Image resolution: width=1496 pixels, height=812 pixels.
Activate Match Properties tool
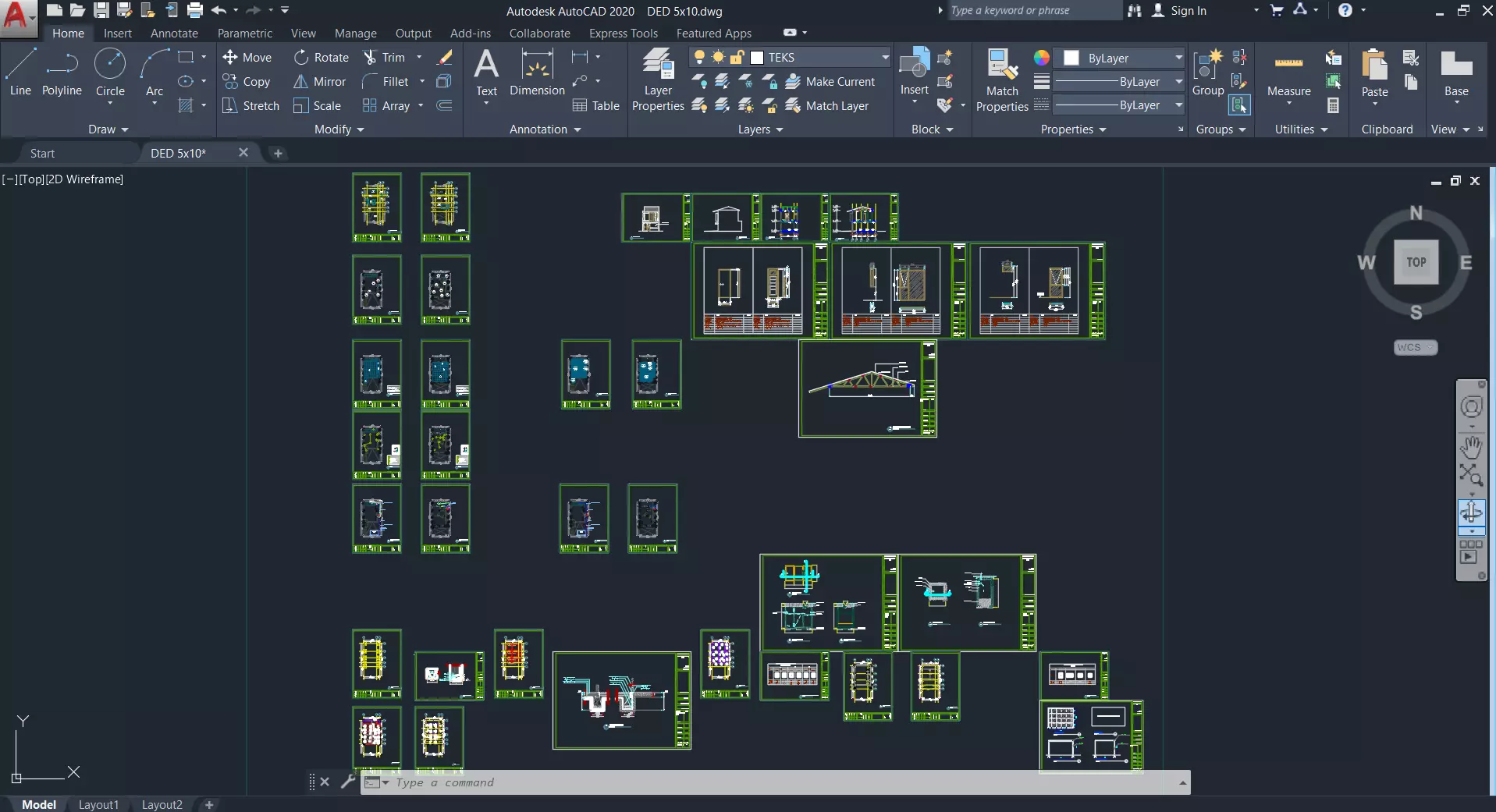[x=1002, y=80]
